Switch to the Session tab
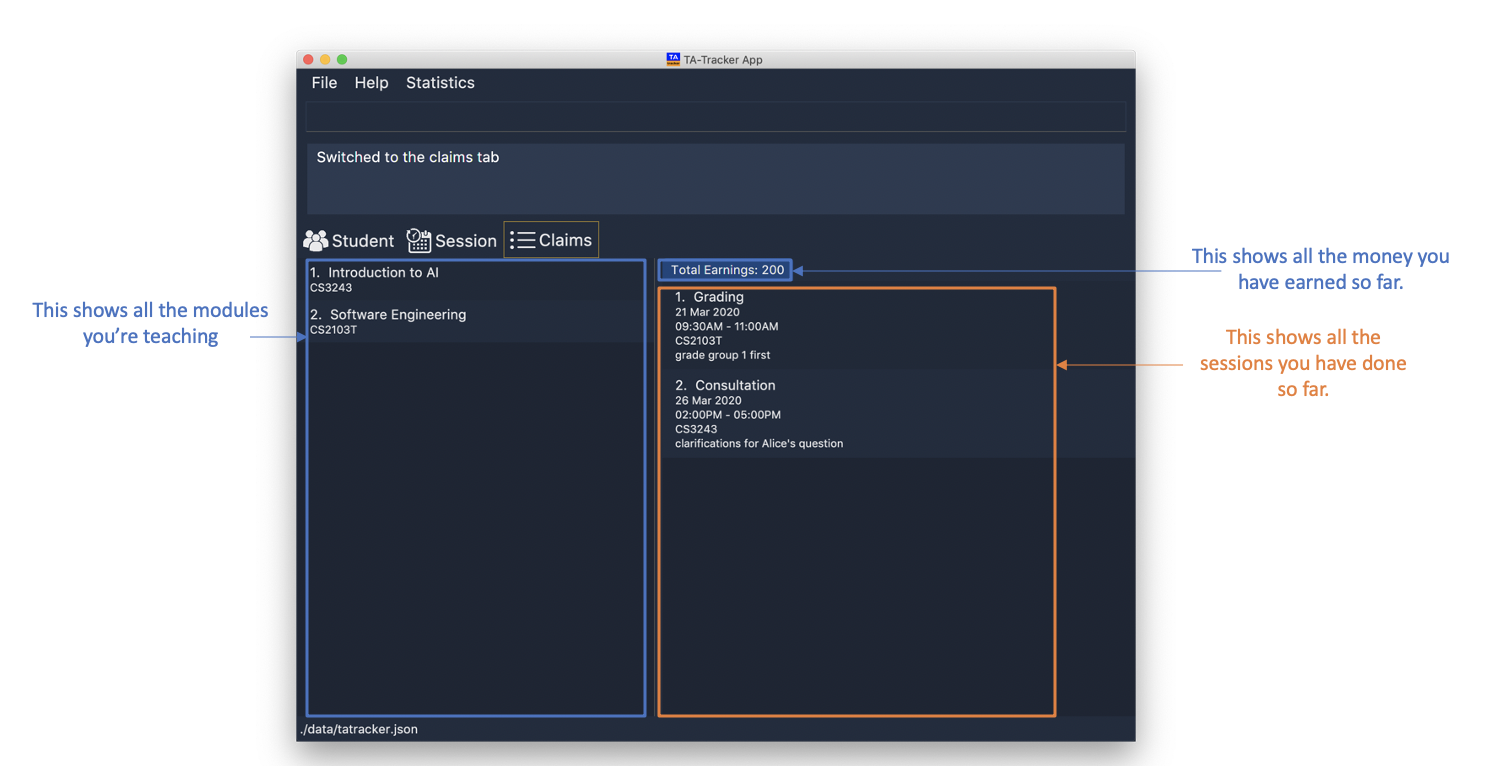Viewport: 1502px width, 766px height. 452,241
